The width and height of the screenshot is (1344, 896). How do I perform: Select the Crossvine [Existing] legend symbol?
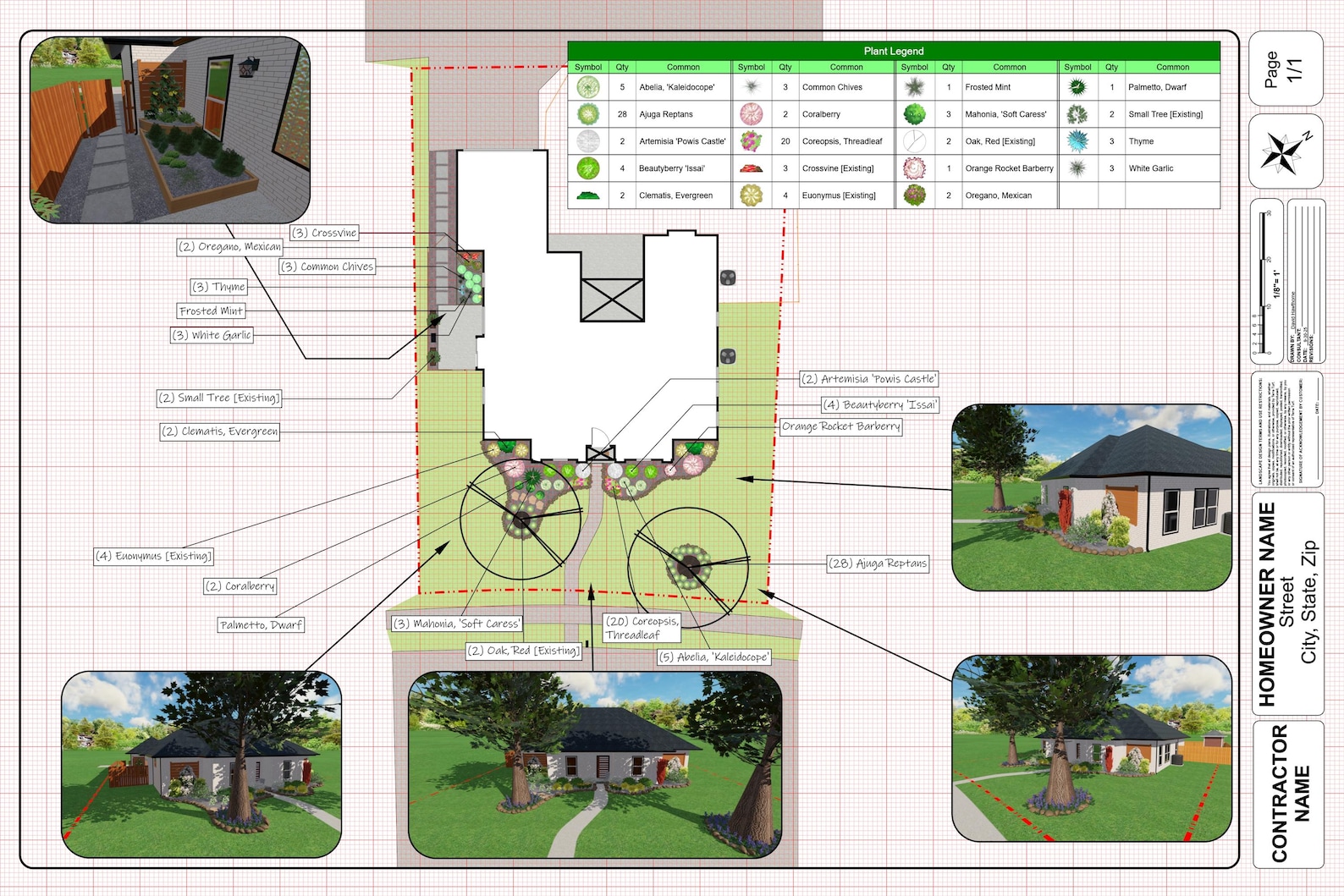pyautogui.click(x=751, y=168)
